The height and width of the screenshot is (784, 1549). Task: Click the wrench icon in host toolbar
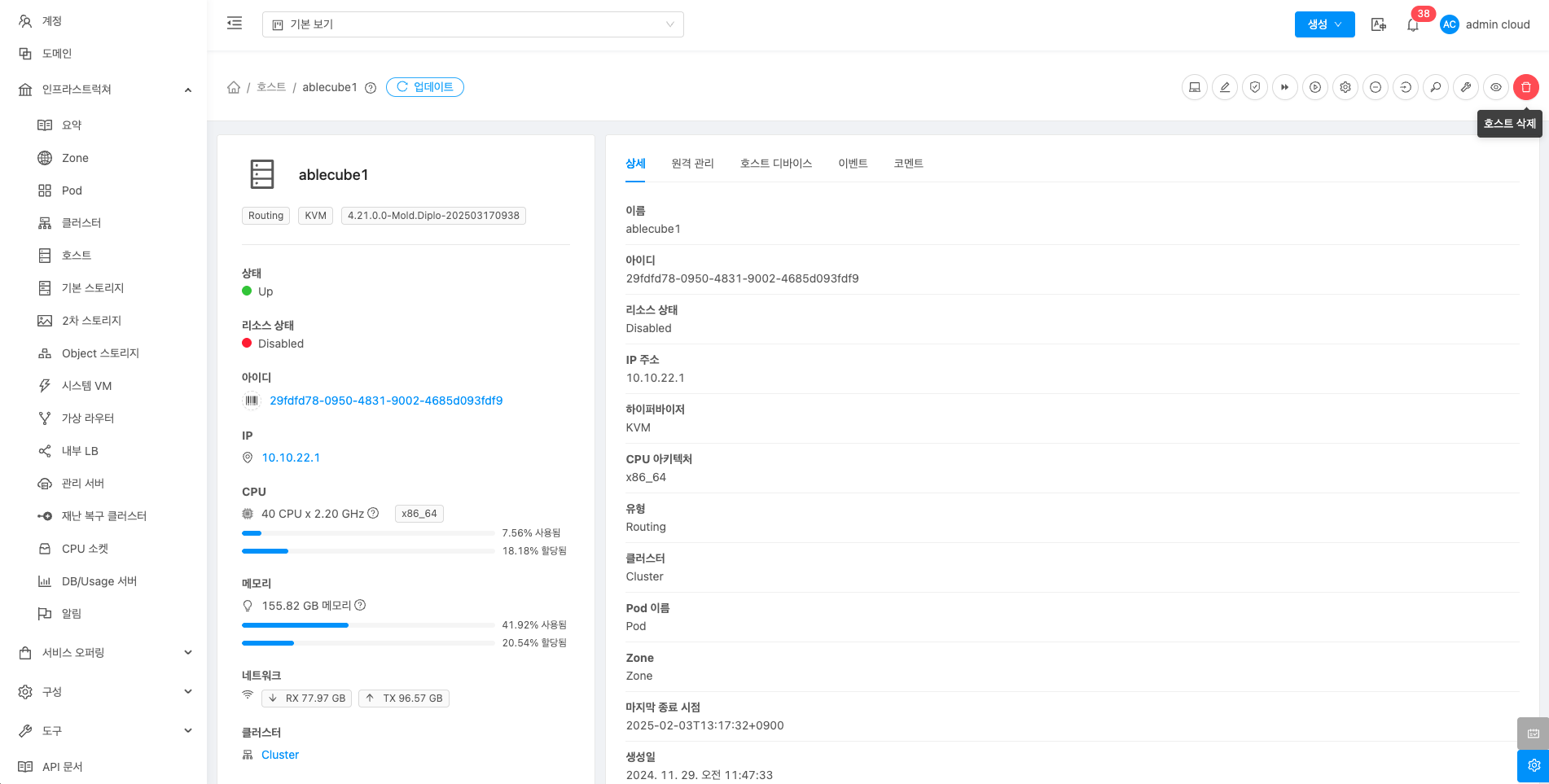[x=1466, y=87]
